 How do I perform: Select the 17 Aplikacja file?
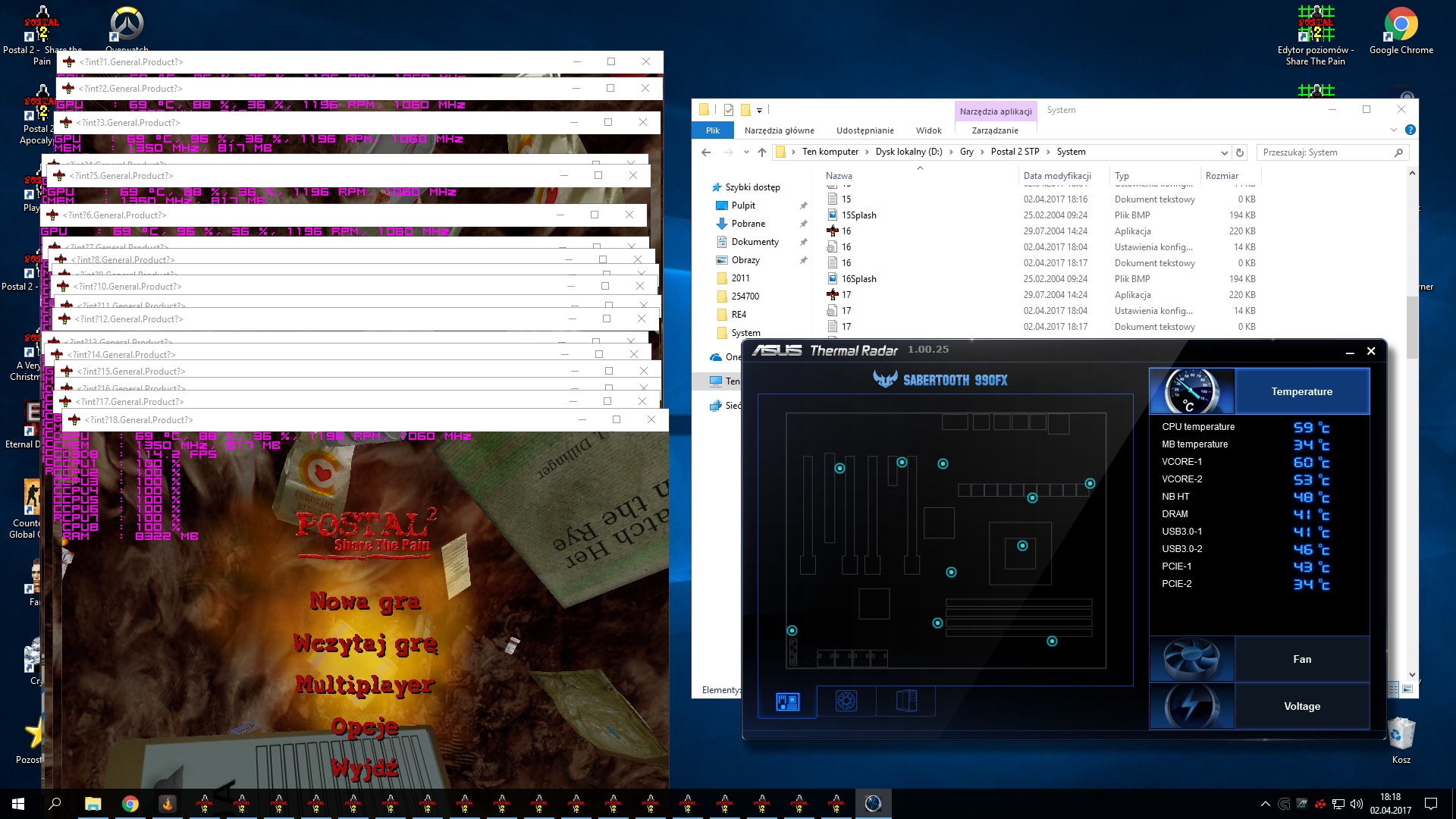click(1042, 295)
